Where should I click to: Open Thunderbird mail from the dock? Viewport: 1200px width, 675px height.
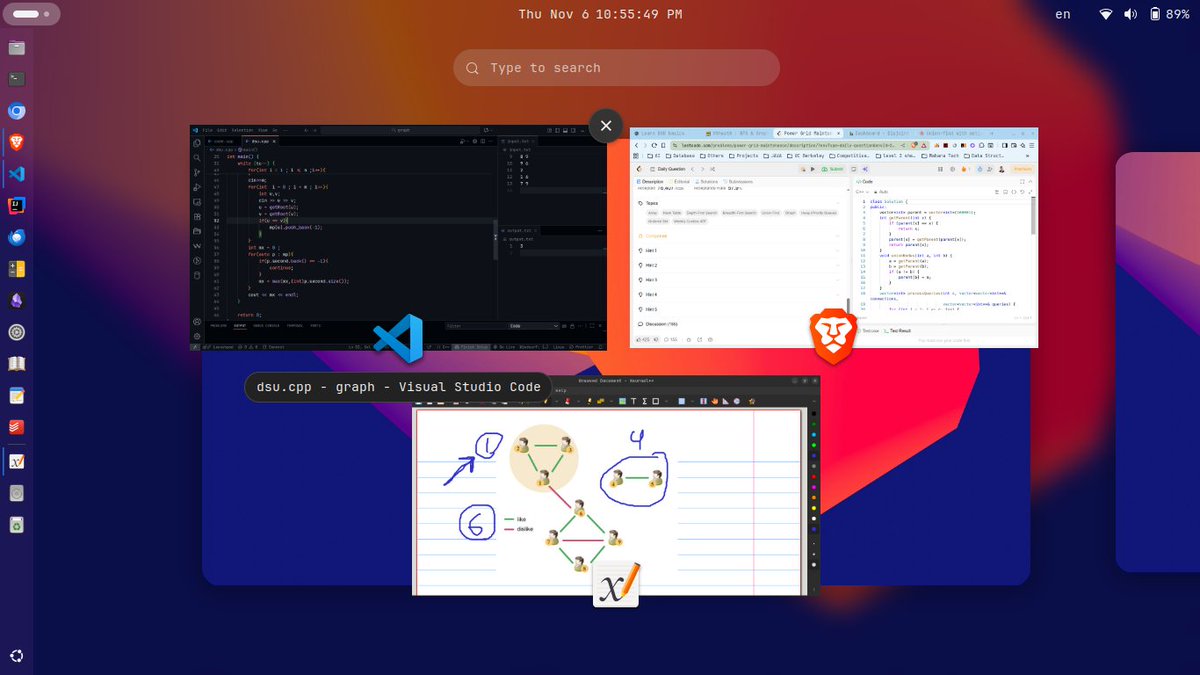(17, 237)
